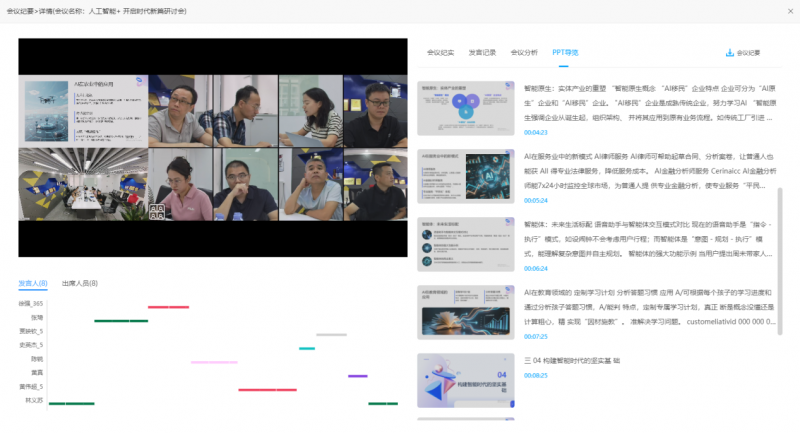Click the pink speaking segment on the timeline
The image size is (800, 433).
pyautogui.click(x=214, y=362)
